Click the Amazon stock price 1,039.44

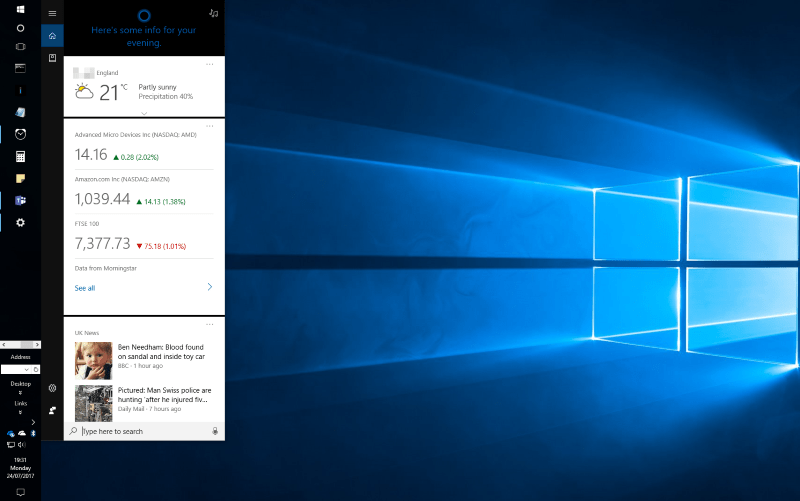[x=103, y=199]
